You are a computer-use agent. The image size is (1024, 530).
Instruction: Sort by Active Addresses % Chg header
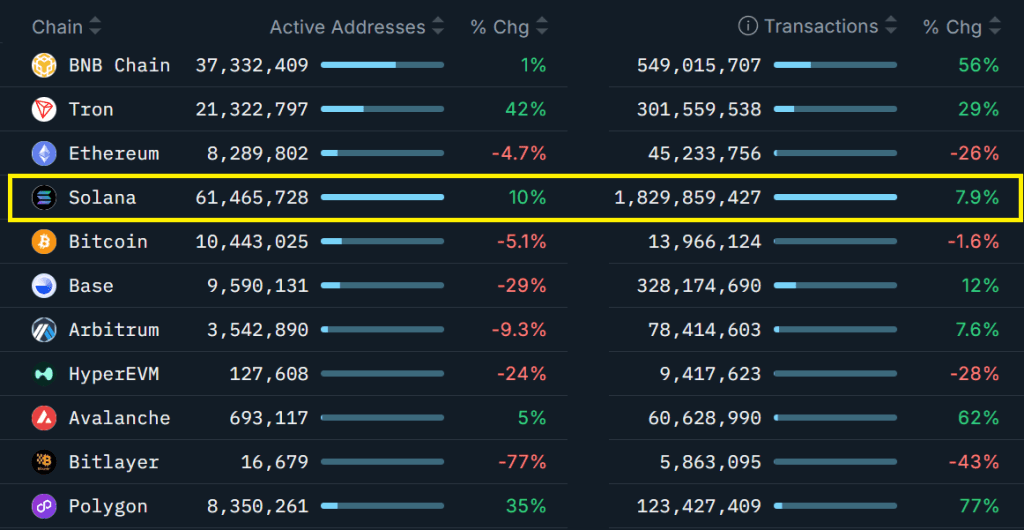pyautogui.click(x=508, y=27)
